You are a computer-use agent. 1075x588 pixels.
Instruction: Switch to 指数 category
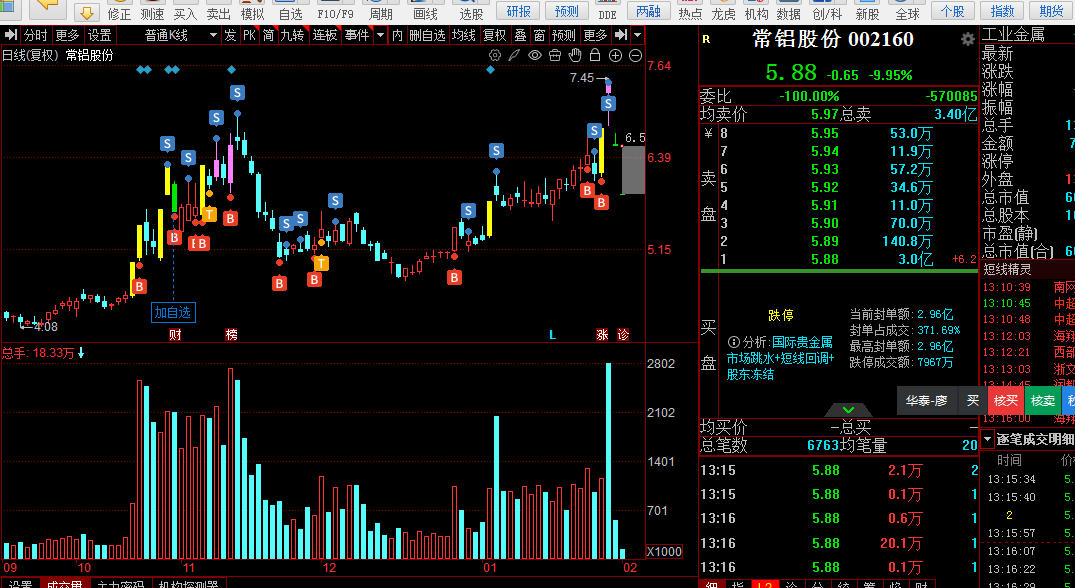click(1002, 11)
